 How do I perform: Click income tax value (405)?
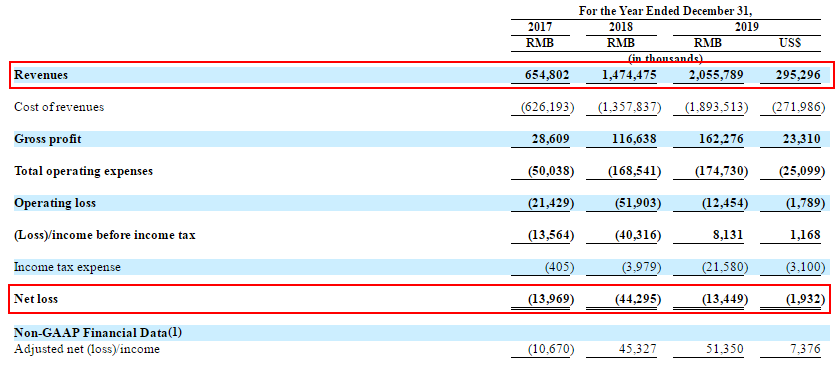[x=559, y=267]
